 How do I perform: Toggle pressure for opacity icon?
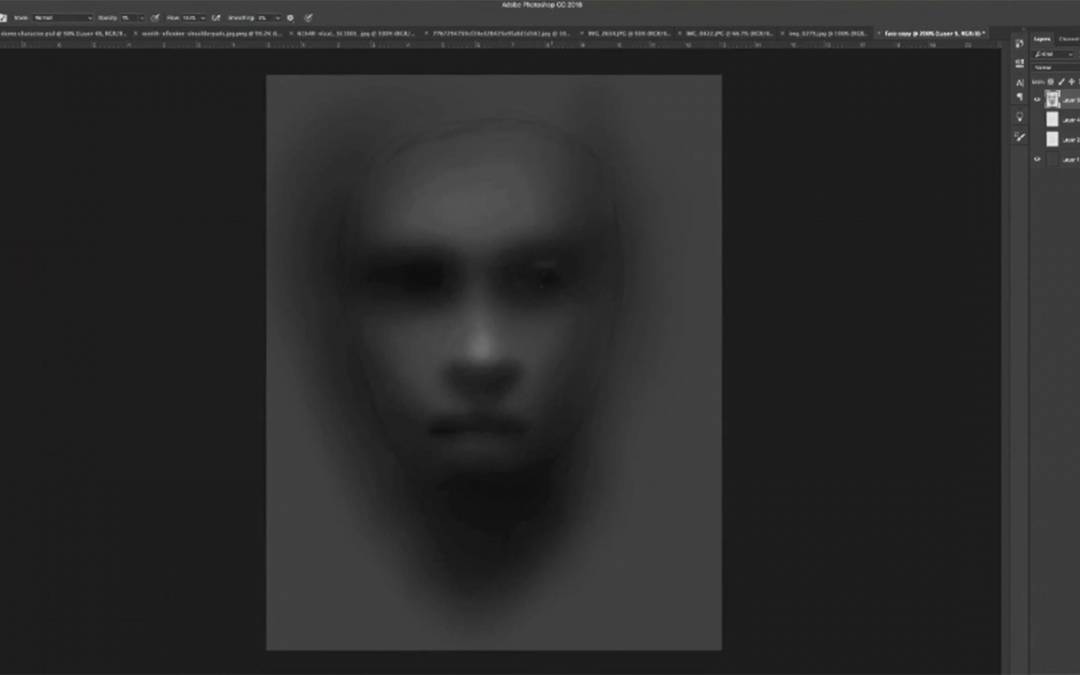click(x=155, y=18)
